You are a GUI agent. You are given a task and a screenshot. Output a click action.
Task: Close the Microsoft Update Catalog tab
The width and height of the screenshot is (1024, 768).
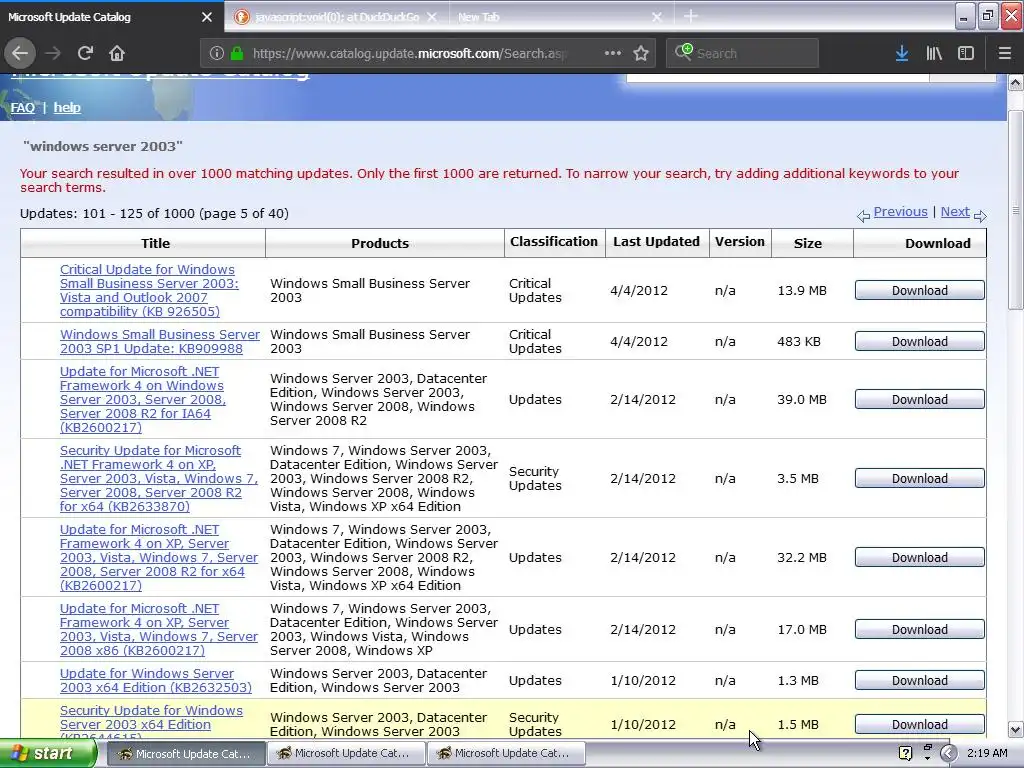point(207,17)
